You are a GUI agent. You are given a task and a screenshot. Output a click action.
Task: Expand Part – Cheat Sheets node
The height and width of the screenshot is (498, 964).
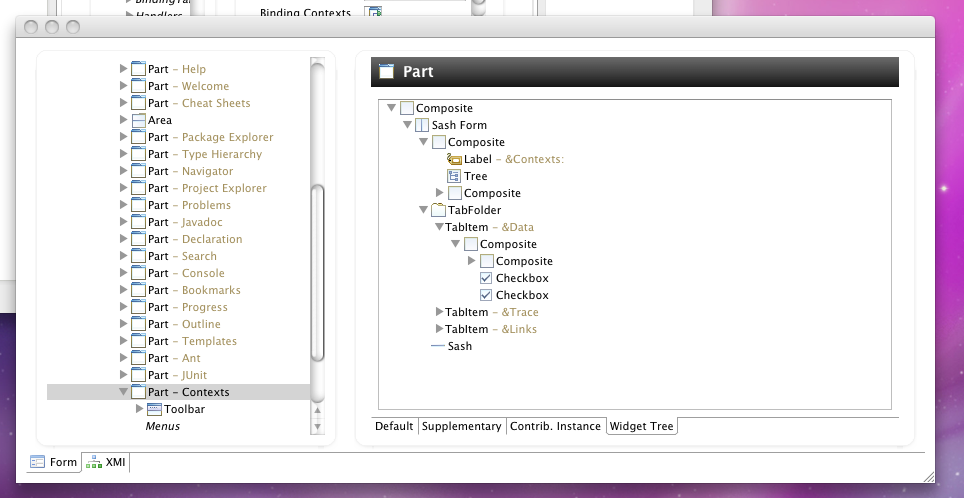point(124,103)
